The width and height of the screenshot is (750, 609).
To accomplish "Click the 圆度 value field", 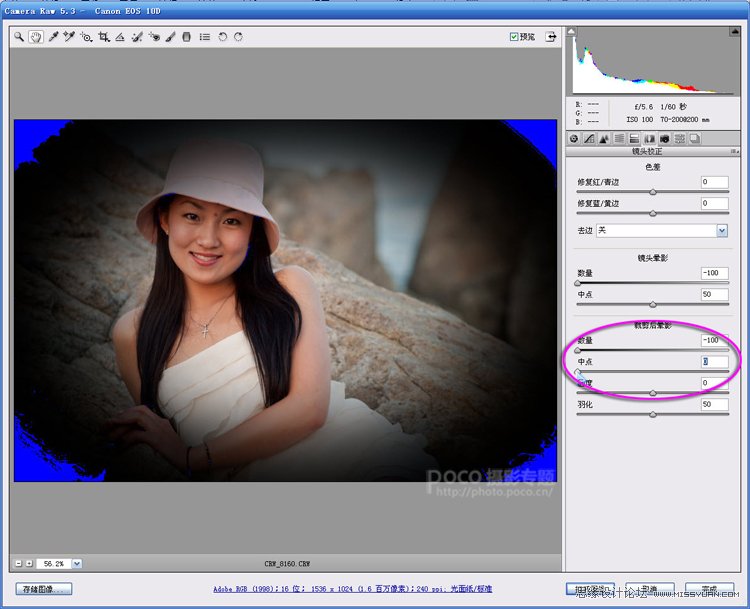I will 715,383.
